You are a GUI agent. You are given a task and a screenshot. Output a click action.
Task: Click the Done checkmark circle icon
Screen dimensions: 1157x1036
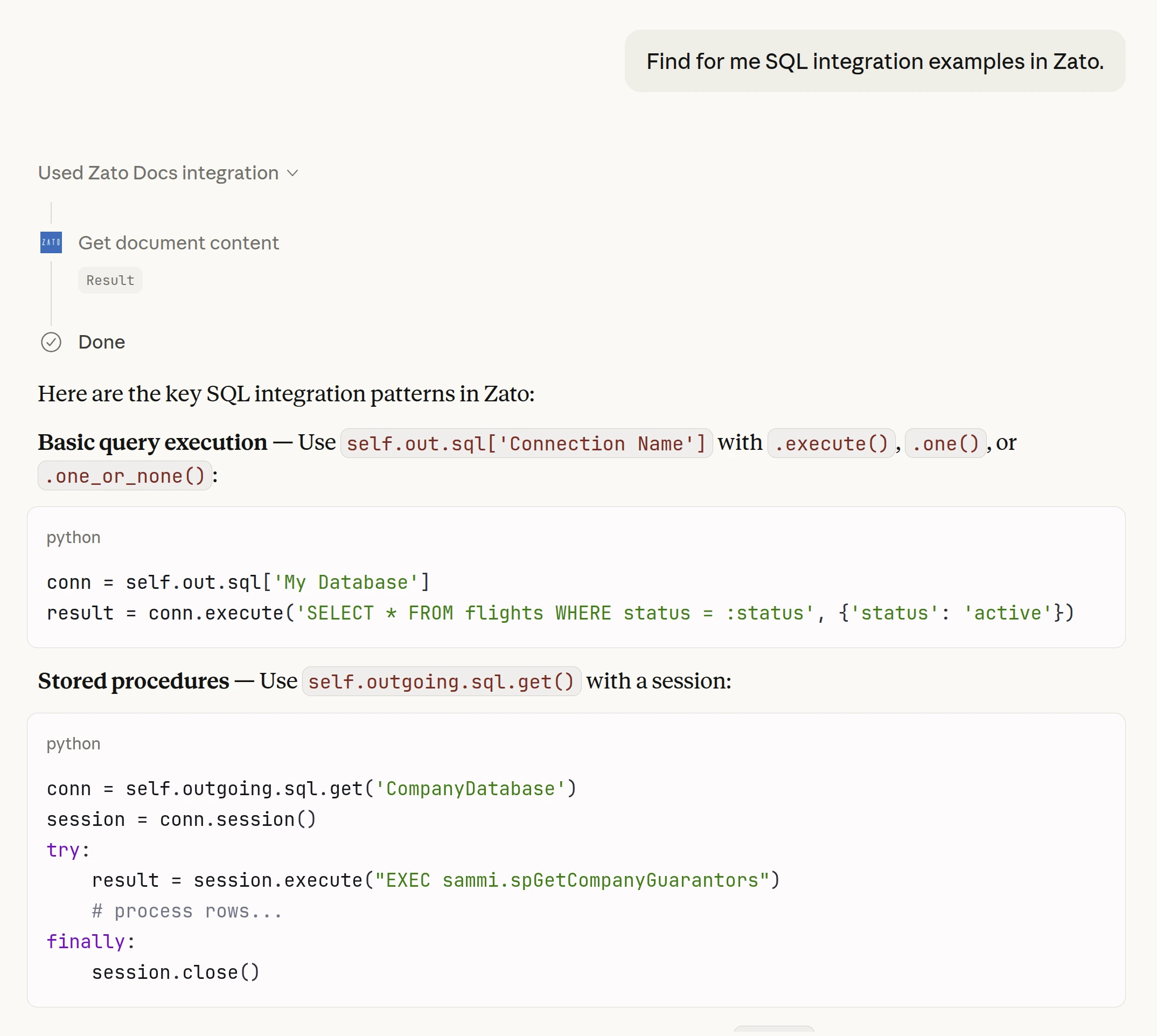tap(51, 342)
